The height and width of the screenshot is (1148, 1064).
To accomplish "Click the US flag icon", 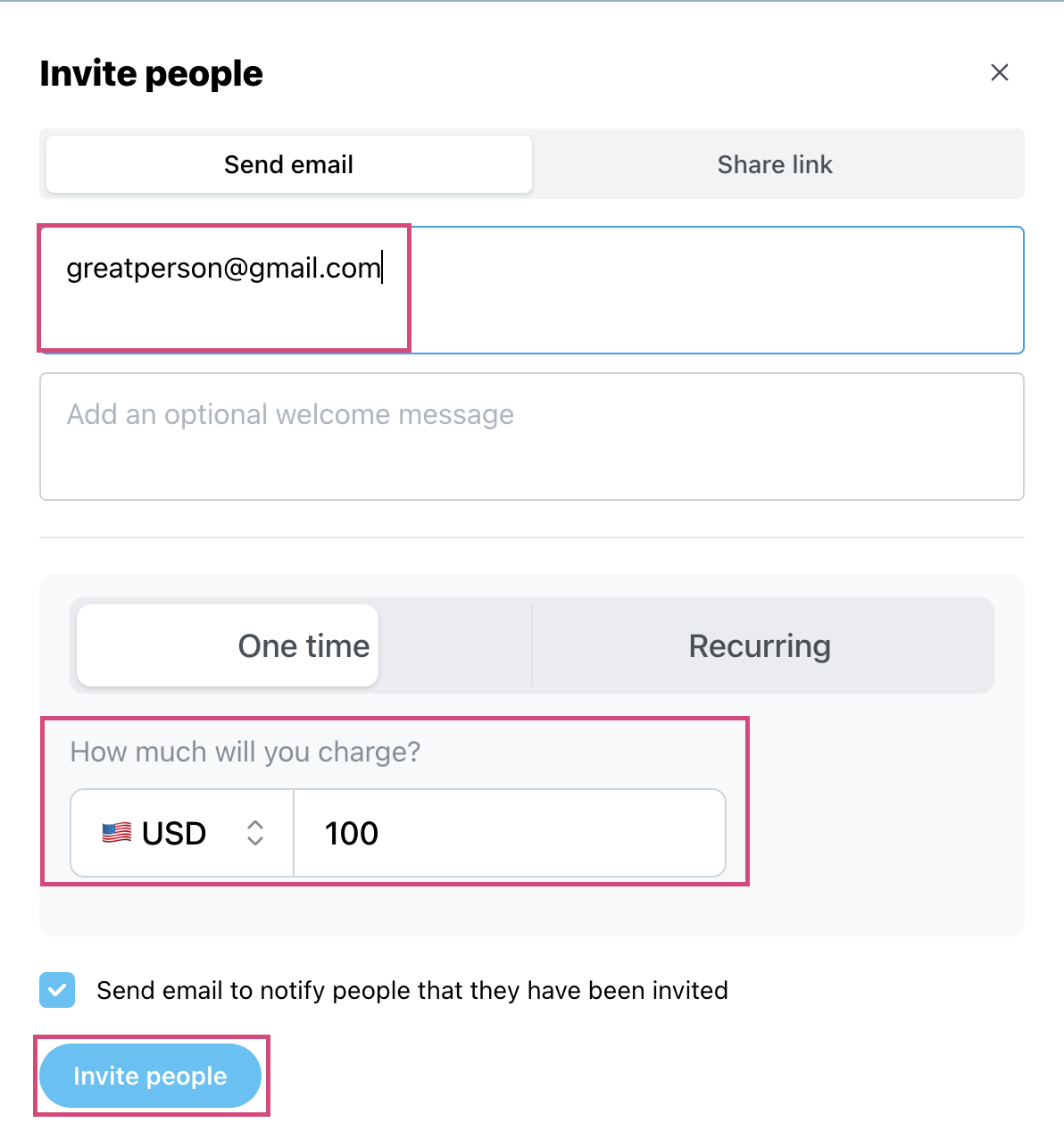I will (117, 833).
